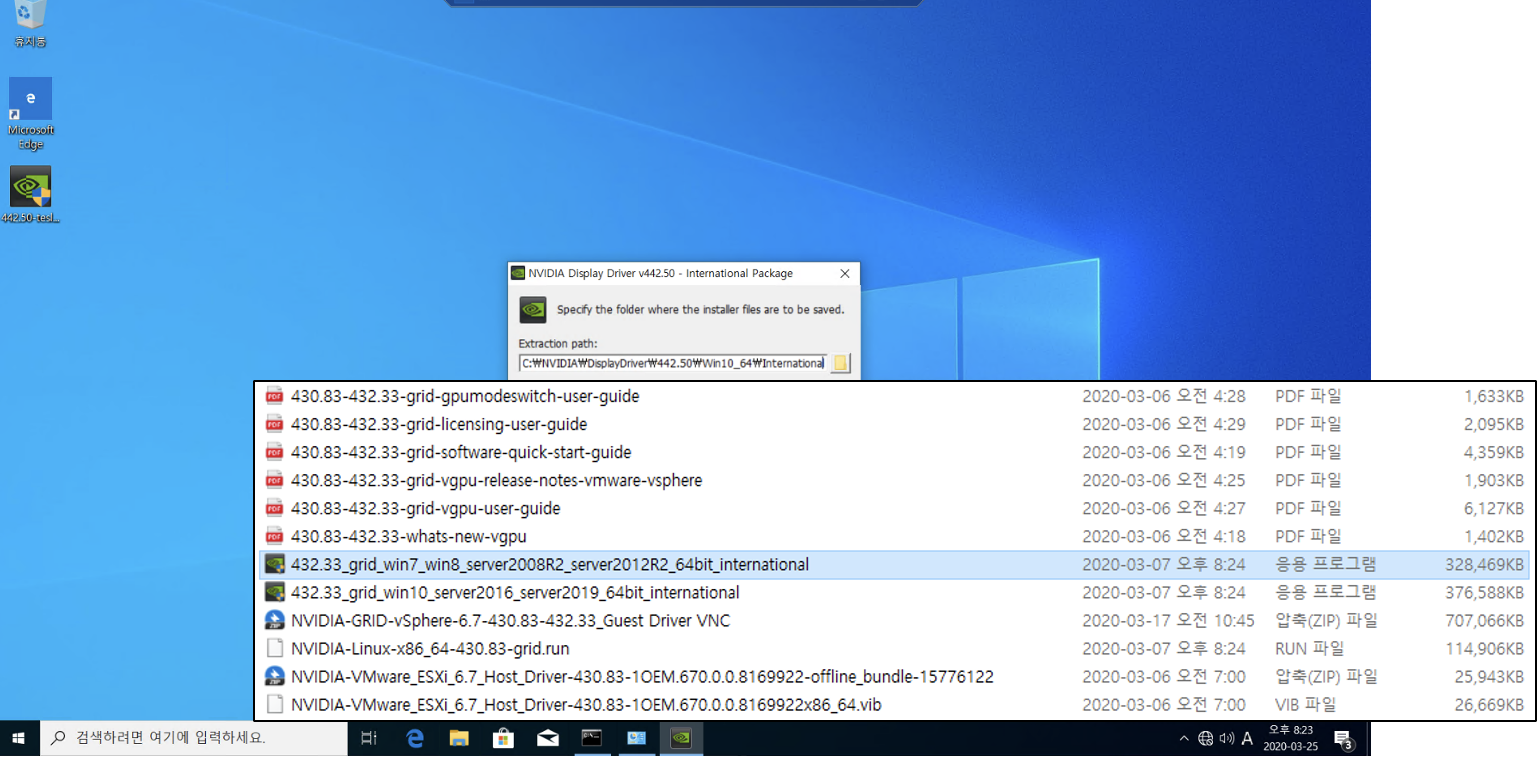Select NVIDIA-GRID-vSphere-6.7 Guest Driver VNC file name
This screenshot has height=758, width=1538.
pos(511,620)
